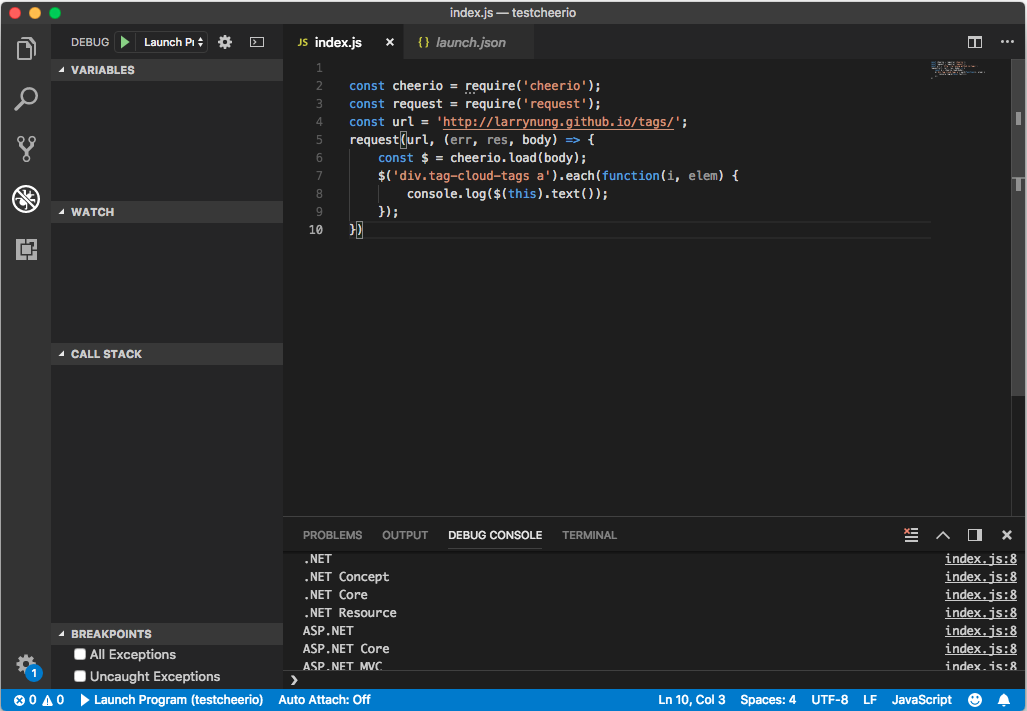Open the Problems panel tab
This screenshot has width=1027, height=711.
[x=332, y=535]
